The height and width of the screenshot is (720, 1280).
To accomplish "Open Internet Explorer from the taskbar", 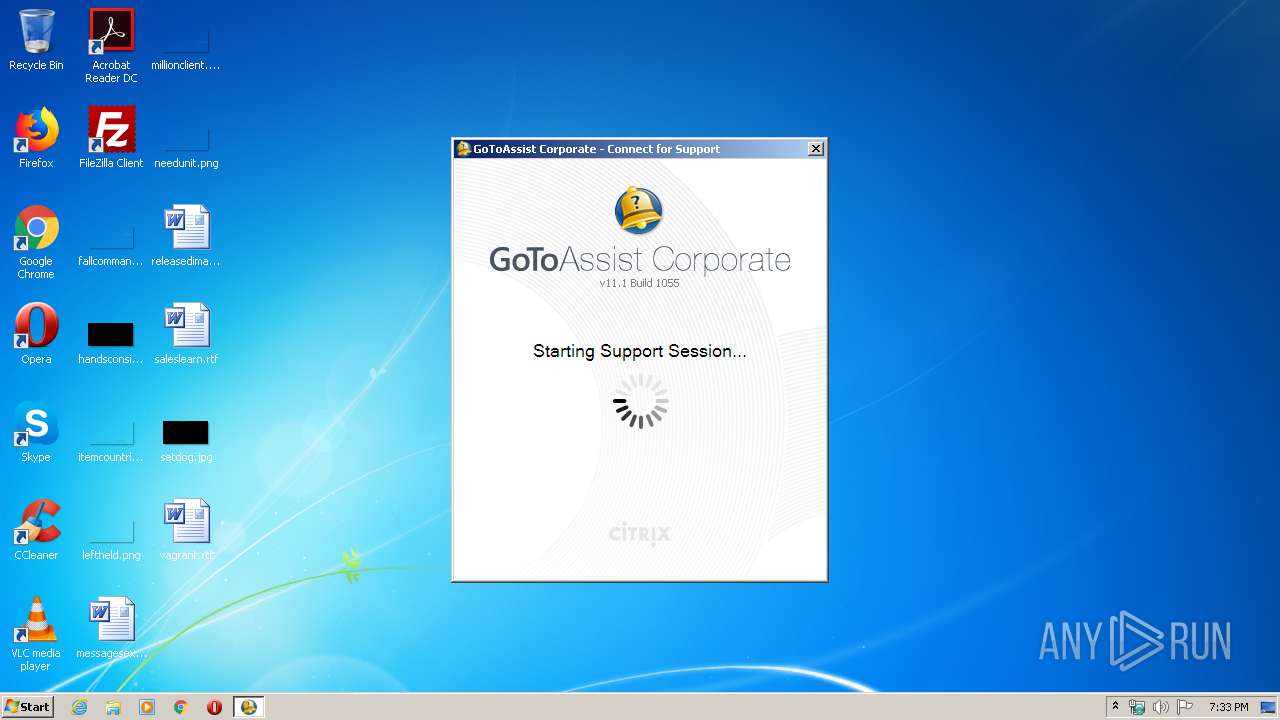I will [79, 707].
